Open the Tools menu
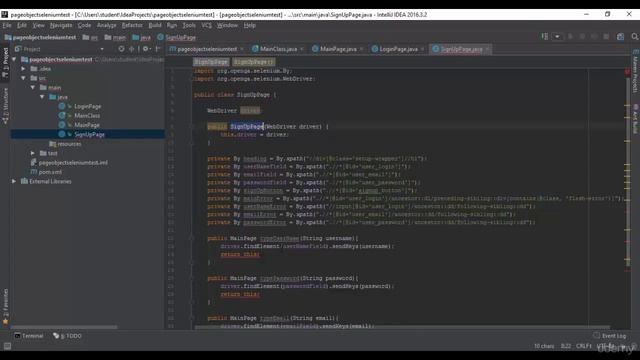The height and width of the screenshot is (360, 640). pyautogui.click(x=189, y=25)
